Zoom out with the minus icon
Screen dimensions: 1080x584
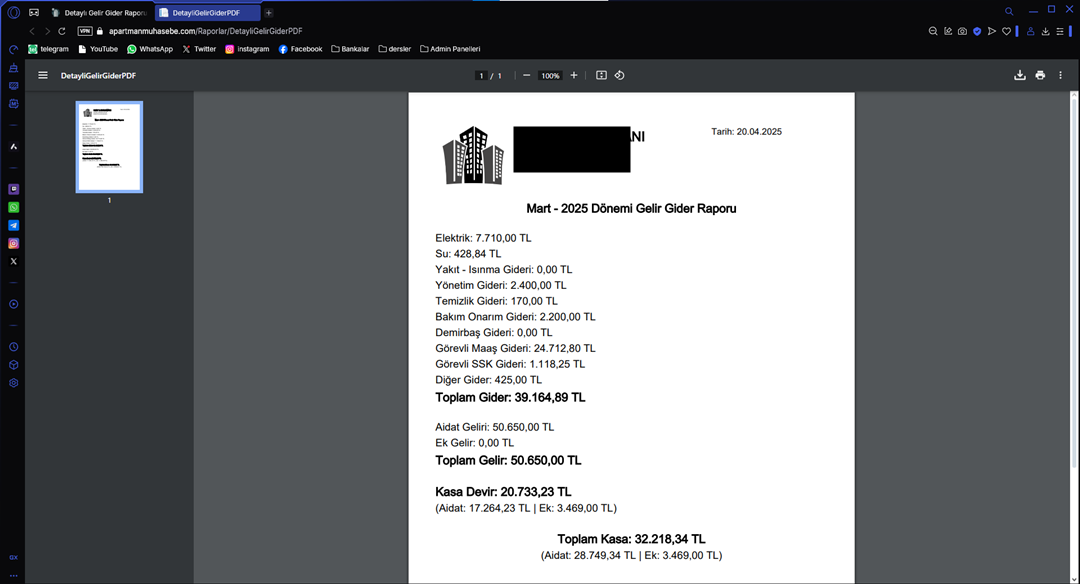tap(526, 75)
